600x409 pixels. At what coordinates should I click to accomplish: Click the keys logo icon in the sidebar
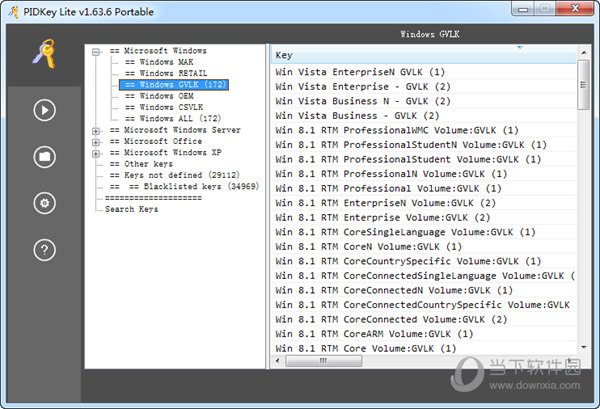coord(44,54)
